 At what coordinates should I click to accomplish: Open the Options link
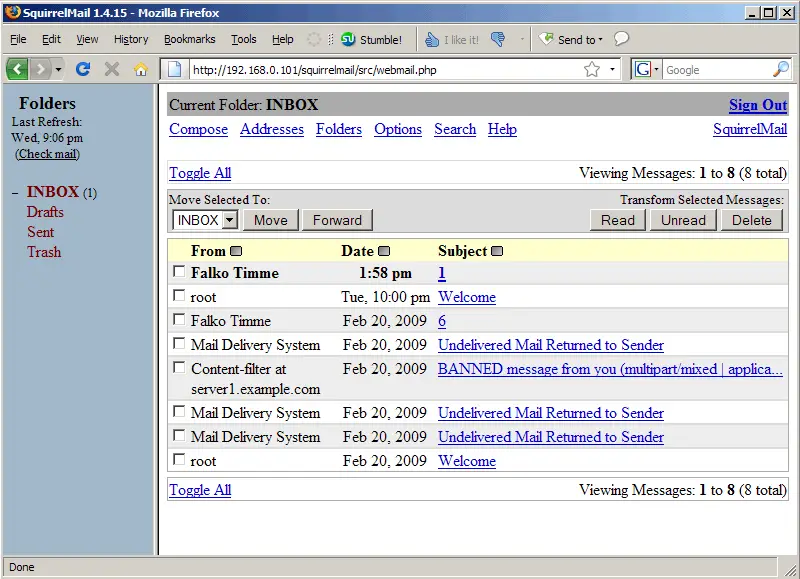coord(398,129)
